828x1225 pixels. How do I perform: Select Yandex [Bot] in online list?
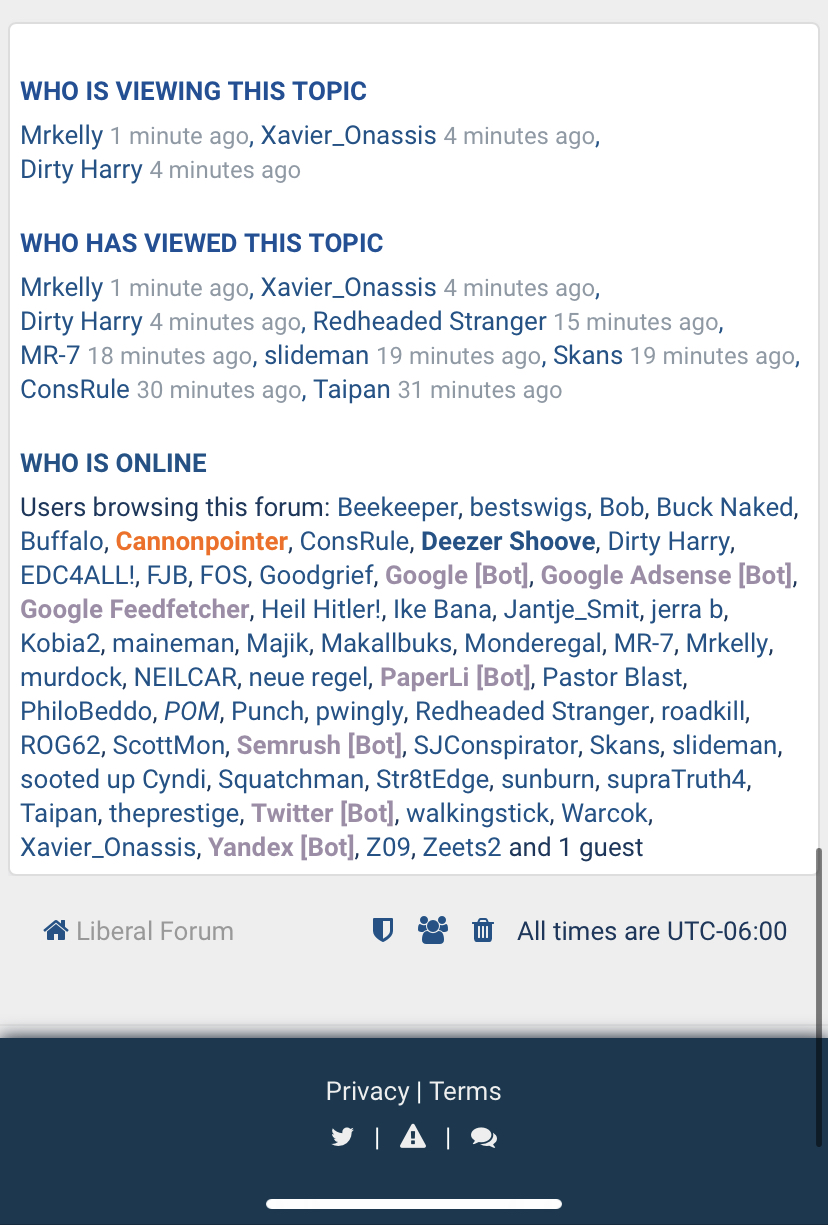pos(281,848)
